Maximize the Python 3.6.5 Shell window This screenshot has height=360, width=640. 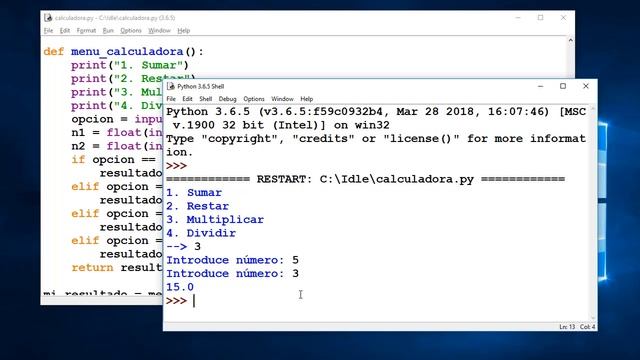[563, 86]
